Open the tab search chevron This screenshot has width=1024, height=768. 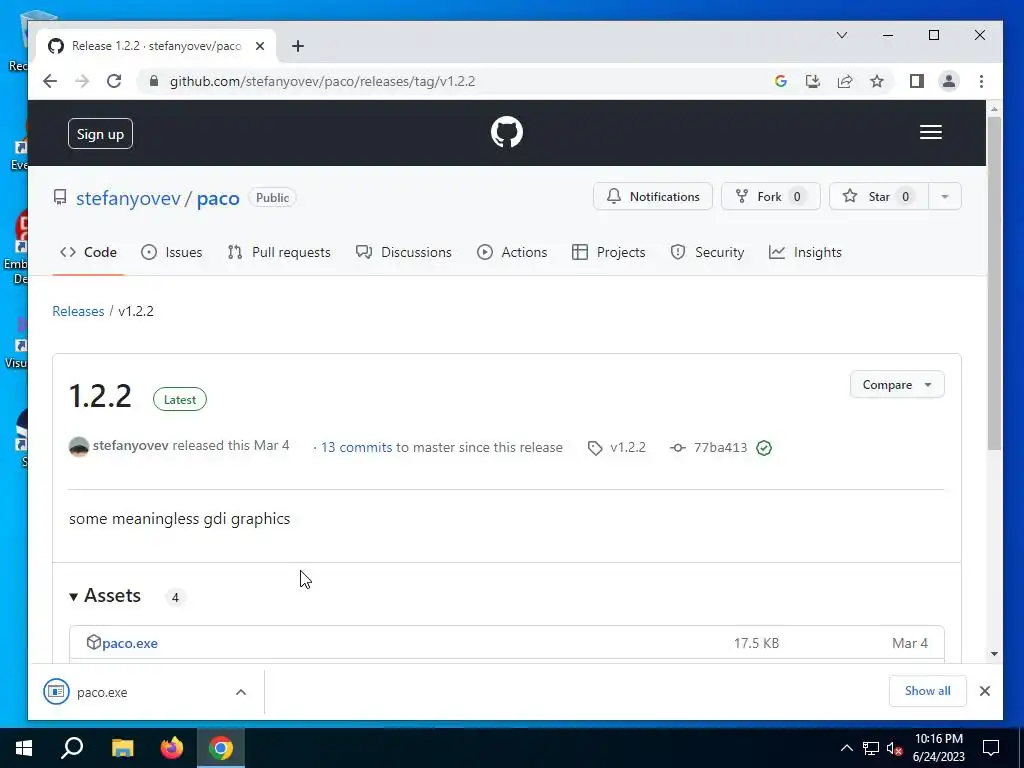coord(842,35)
